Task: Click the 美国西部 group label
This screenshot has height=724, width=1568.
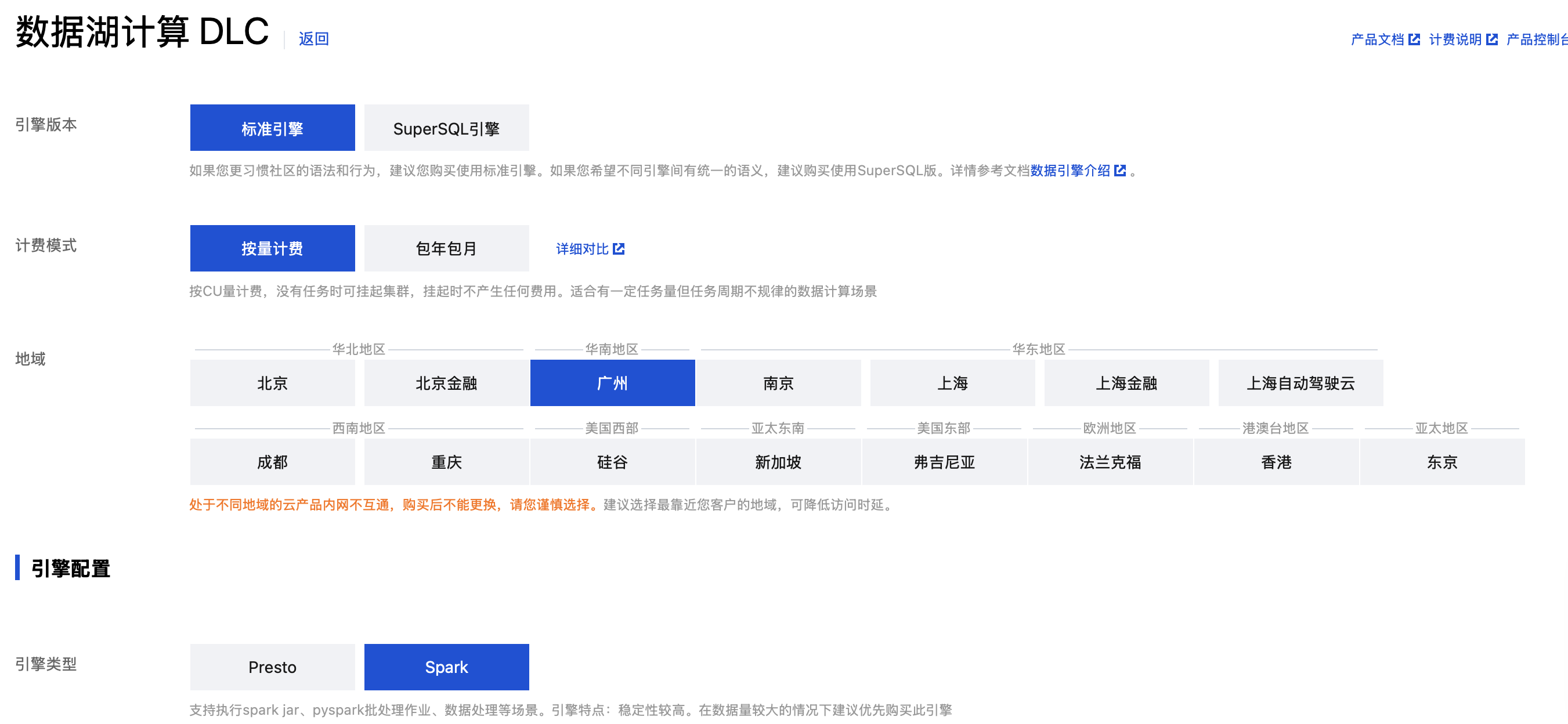Action: [x=612, y=428]
